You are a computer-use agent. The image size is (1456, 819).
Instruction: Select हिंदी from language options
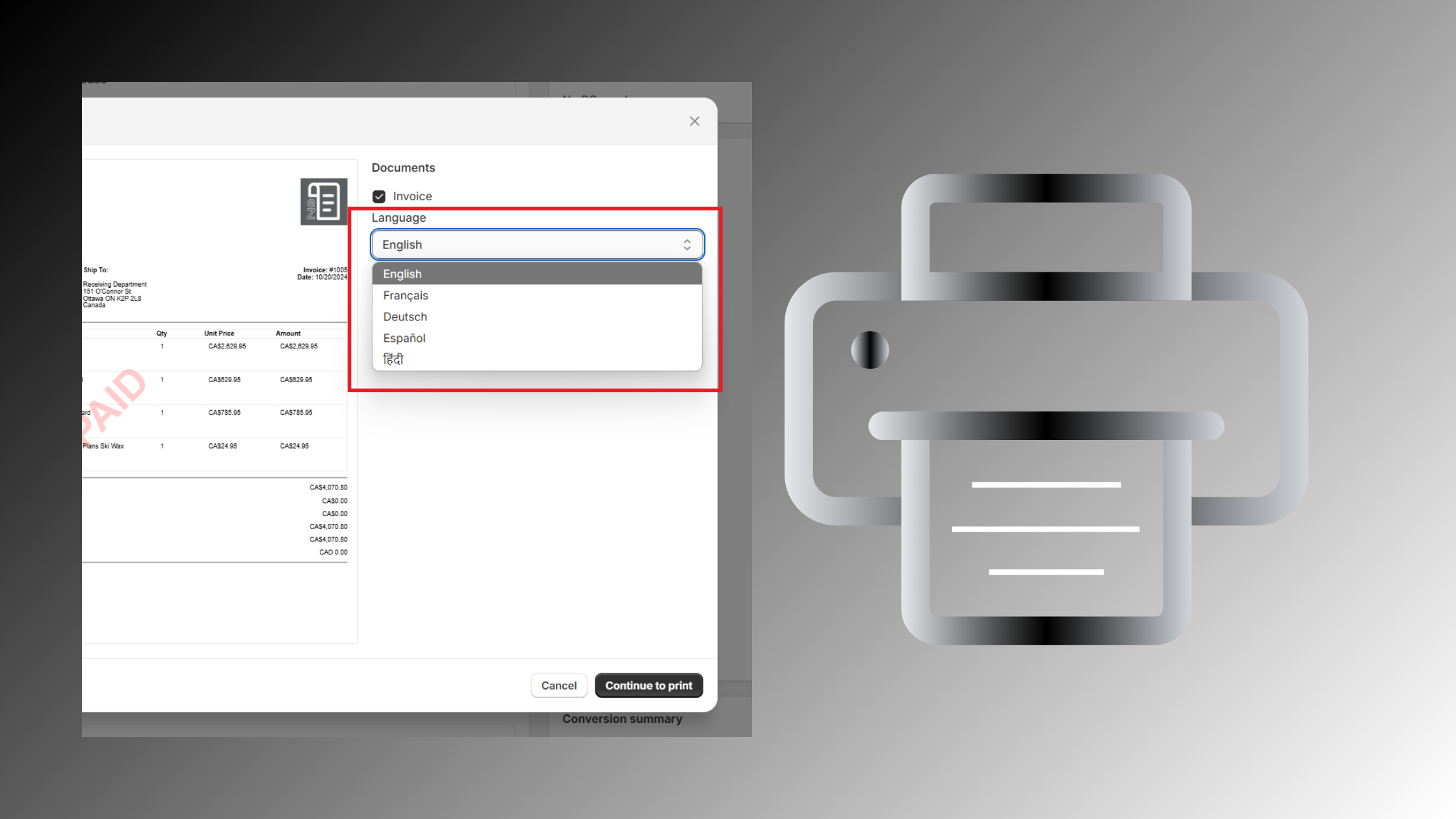coord(394,358)
